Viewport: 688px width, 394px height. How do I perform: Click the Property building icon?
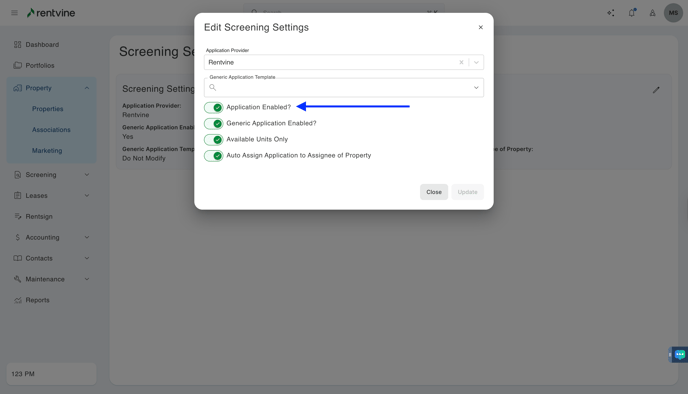tap(18, 88)
